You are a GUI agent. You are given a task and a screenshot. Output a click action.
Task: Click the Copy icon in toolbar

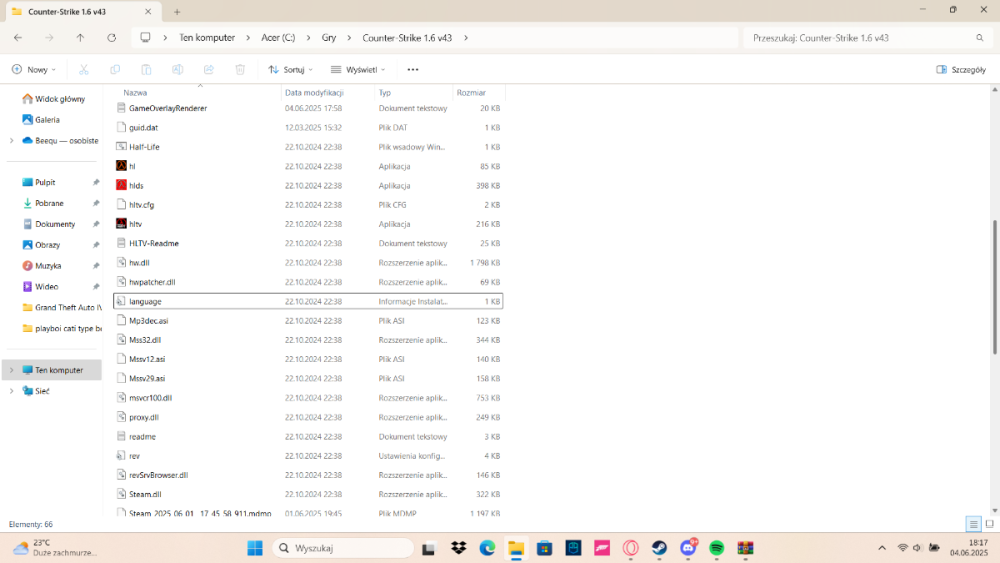click(x=115, y=69)
